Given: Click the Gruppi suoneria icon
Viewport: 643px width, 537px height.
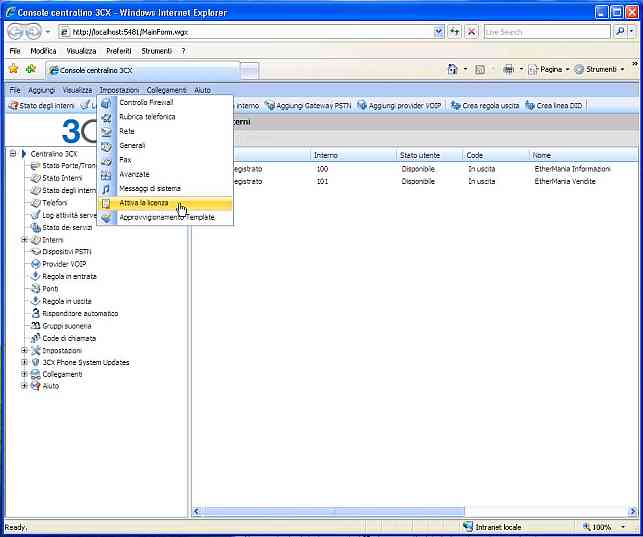Looking at the screenshot, I should click(36, 326).
